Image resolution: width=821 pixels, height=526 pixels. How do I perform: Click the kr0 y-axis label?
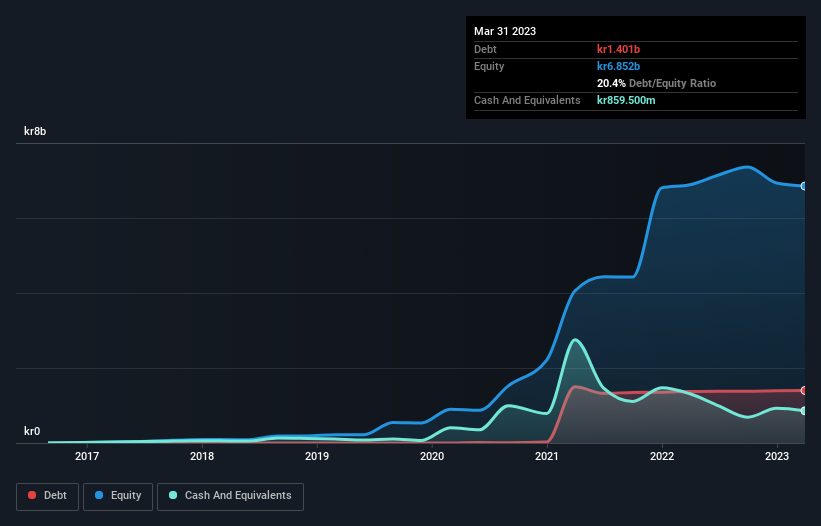pos(32,431)
